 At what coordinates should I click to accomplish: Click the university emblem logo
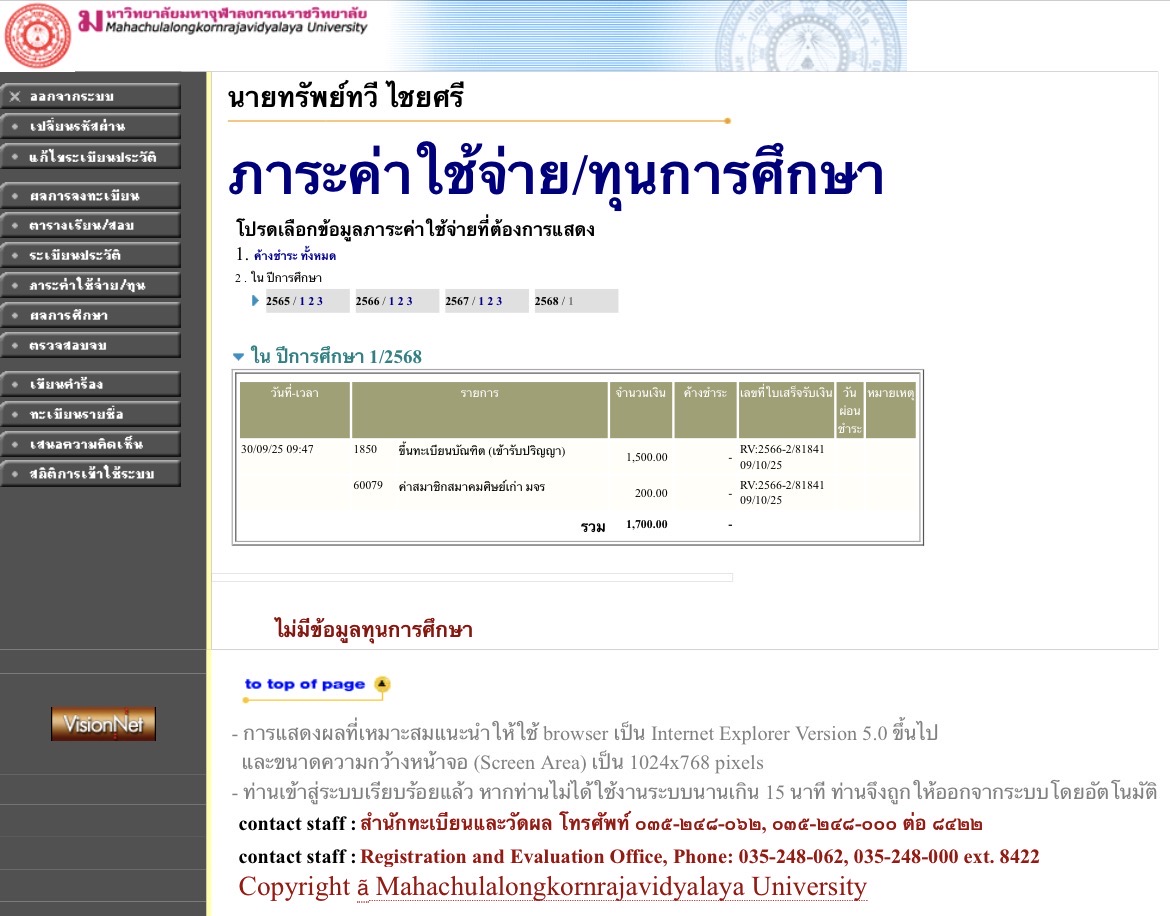coord(38,35)
